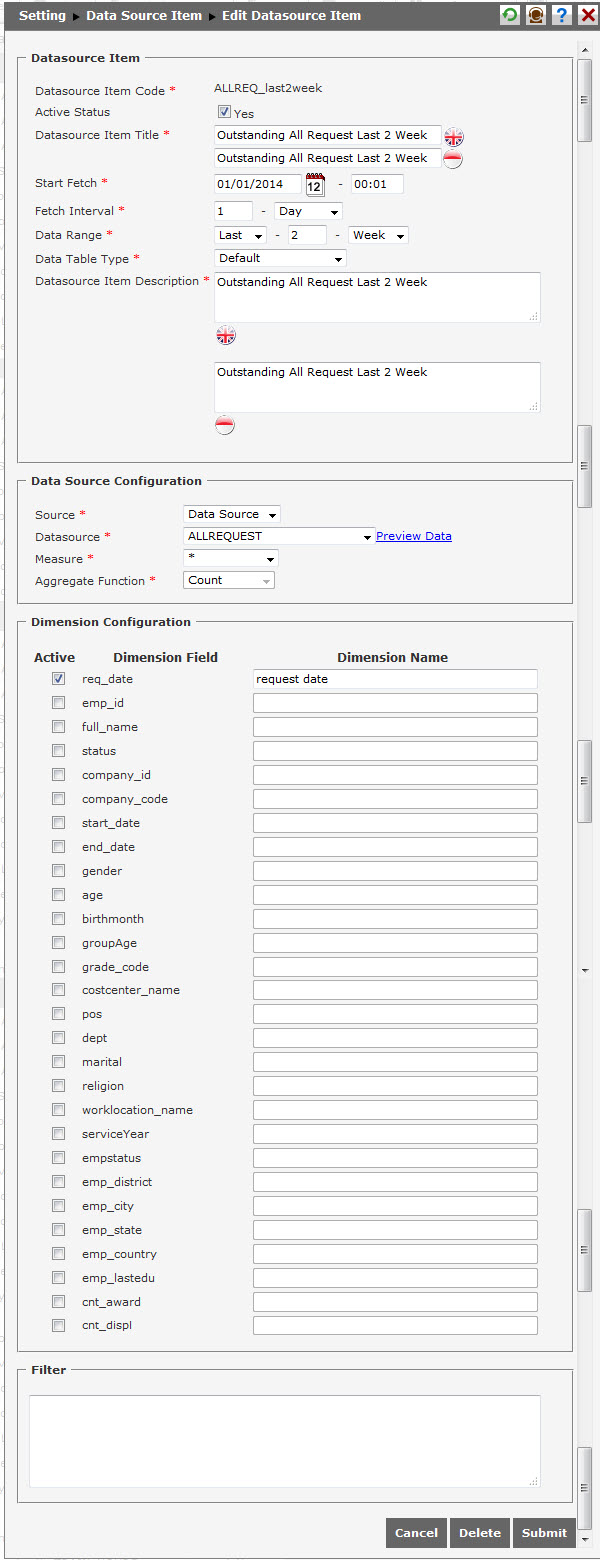Open the Datasource ALLREQUEST dropdown
This screenshot has height=1560, width=600.
(279, 536)
